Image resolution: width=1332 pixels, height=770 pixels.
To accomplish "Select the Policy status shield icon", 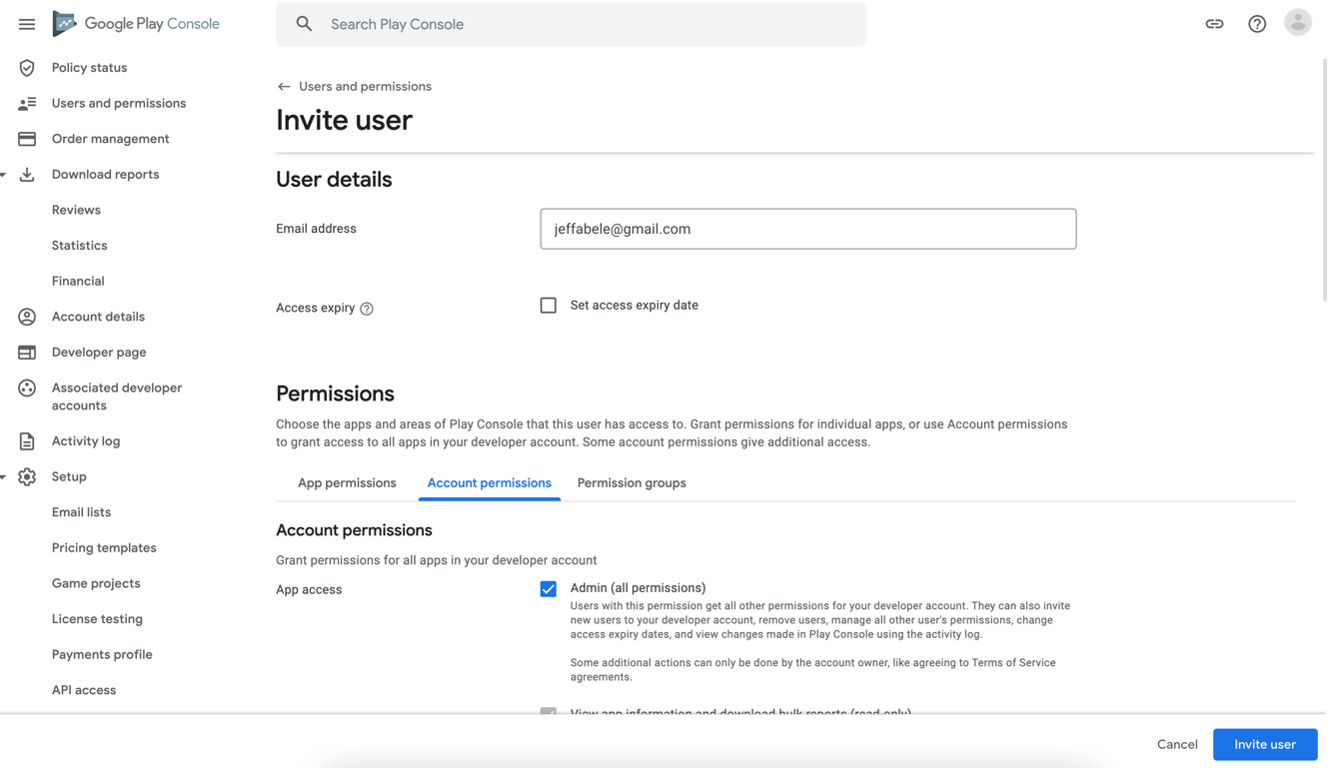I will point(26,68).
